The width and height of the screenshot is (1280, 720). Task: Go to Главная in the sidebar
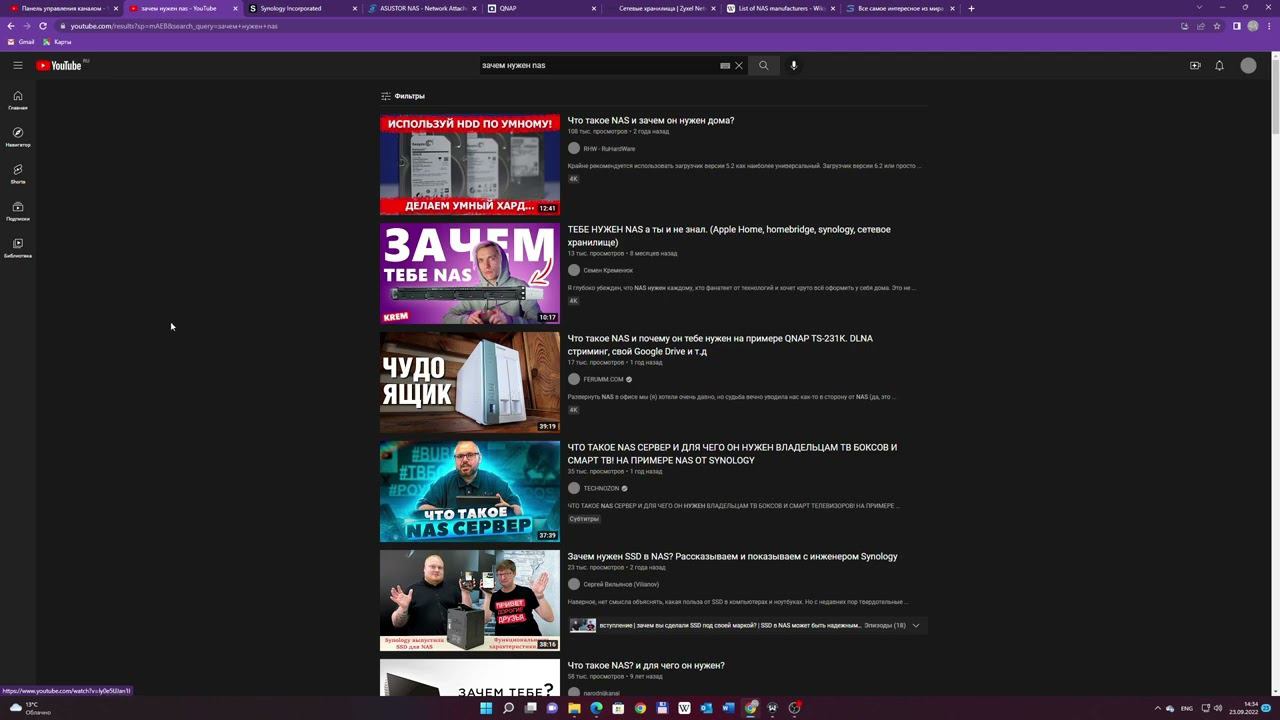[17, 100]
